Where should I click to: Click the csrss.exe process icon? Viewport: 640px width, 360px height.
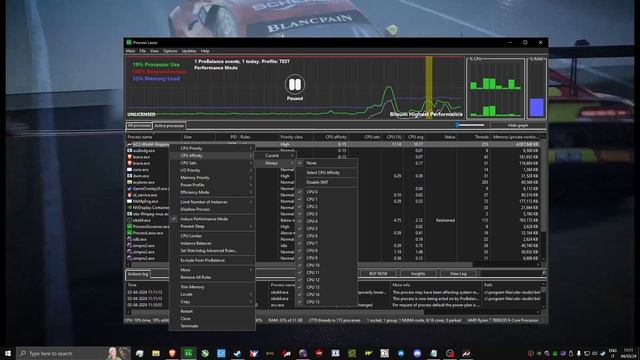129,169
